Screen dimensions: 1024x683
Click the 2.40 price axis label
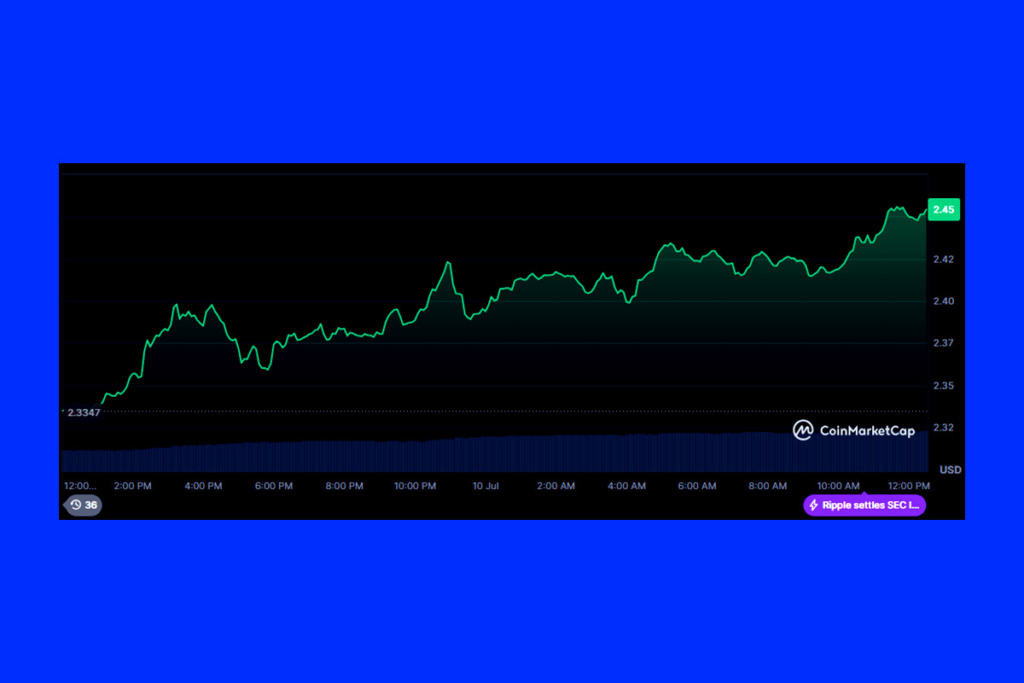coord(943,301)
